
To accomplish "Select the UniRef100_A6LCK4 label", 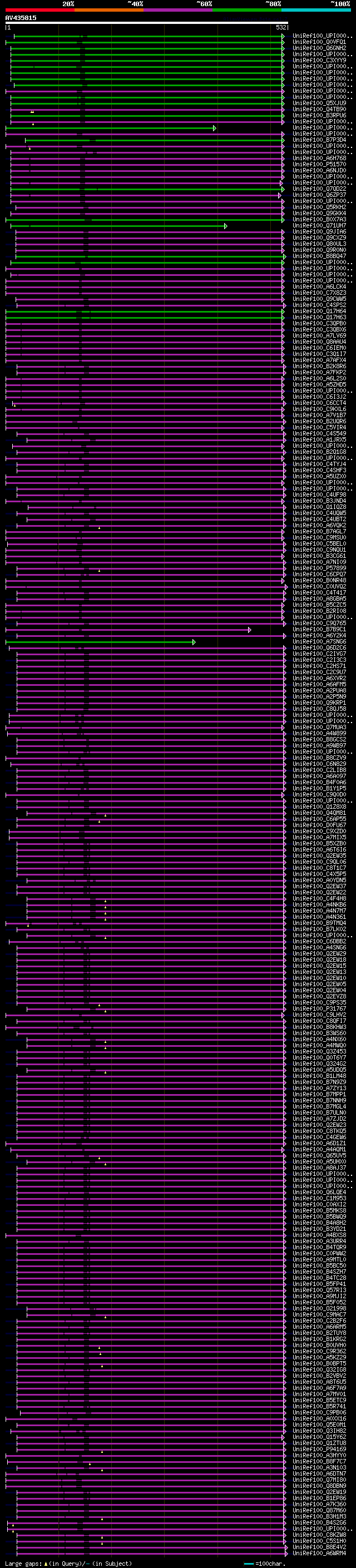I will coord(319,288).
